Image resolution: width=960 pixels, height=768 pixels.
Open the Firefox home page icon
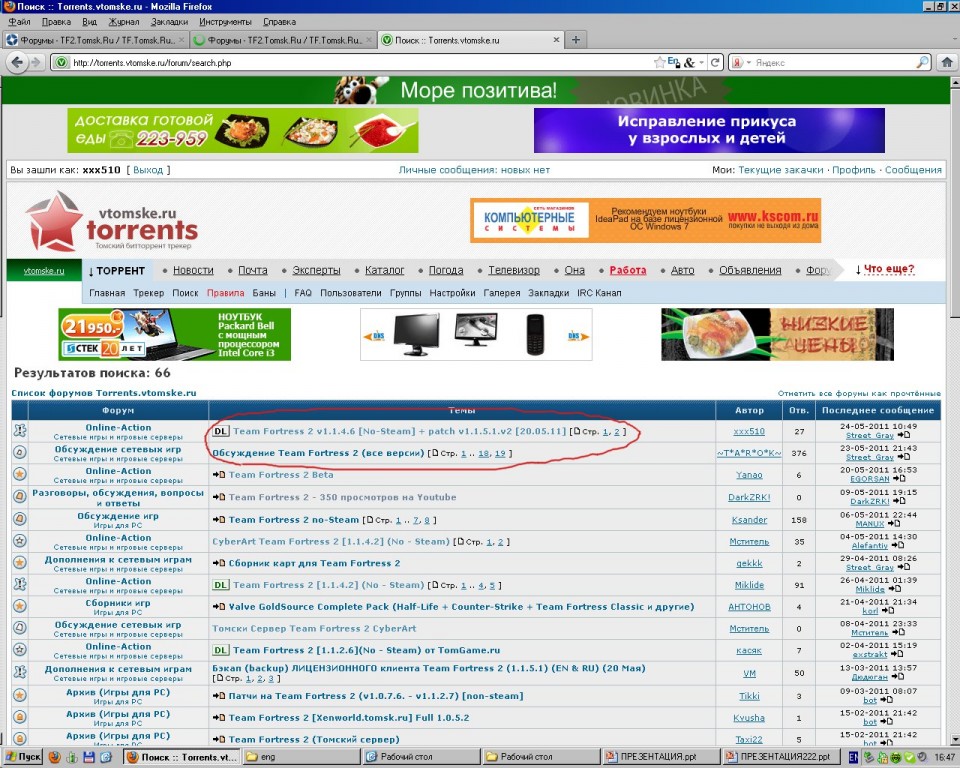point(947,62)
